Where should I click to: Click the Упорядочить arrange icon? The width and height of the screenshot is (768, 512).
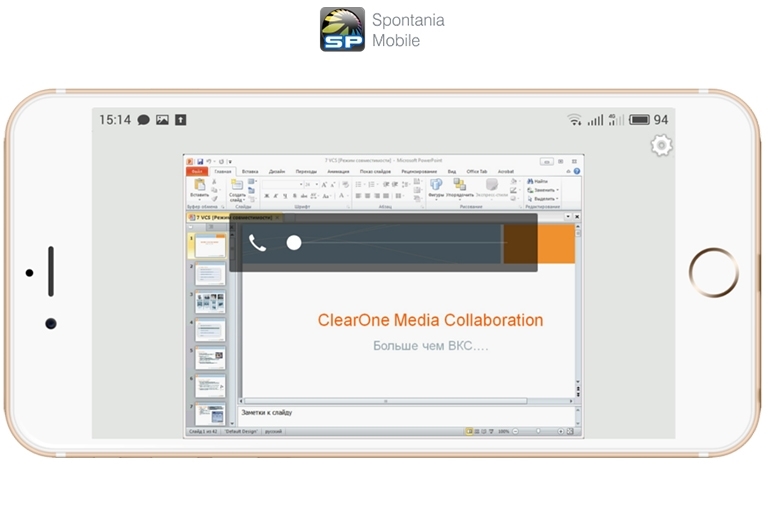coord(460,189)
